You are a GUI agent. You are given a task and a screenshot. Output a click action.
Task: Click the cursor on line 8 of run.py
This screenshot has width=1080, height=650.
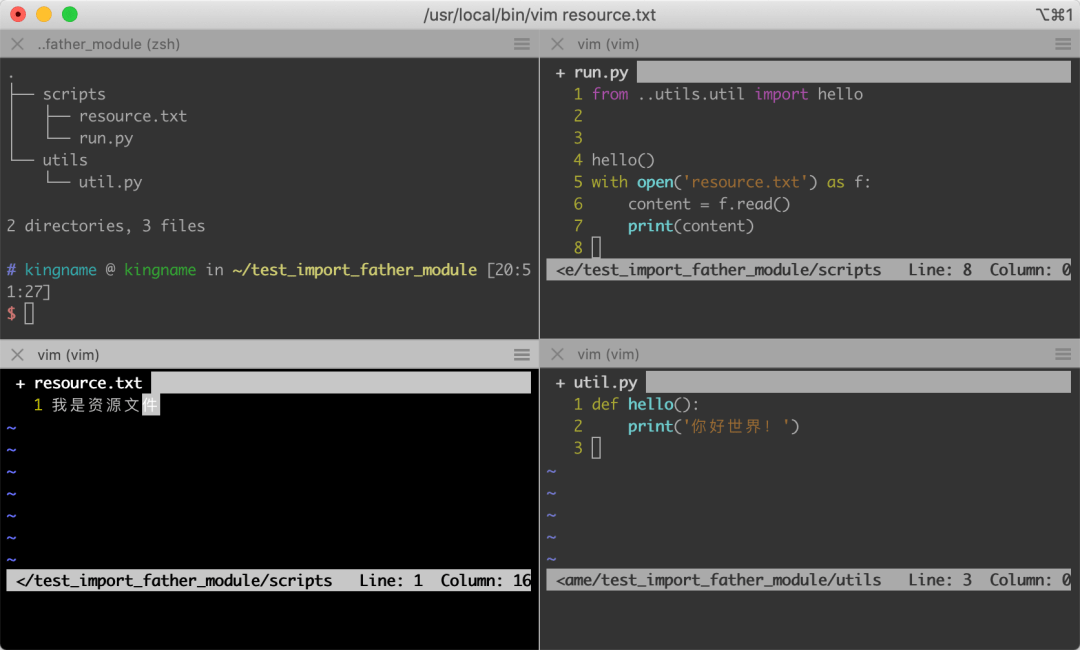596,247
